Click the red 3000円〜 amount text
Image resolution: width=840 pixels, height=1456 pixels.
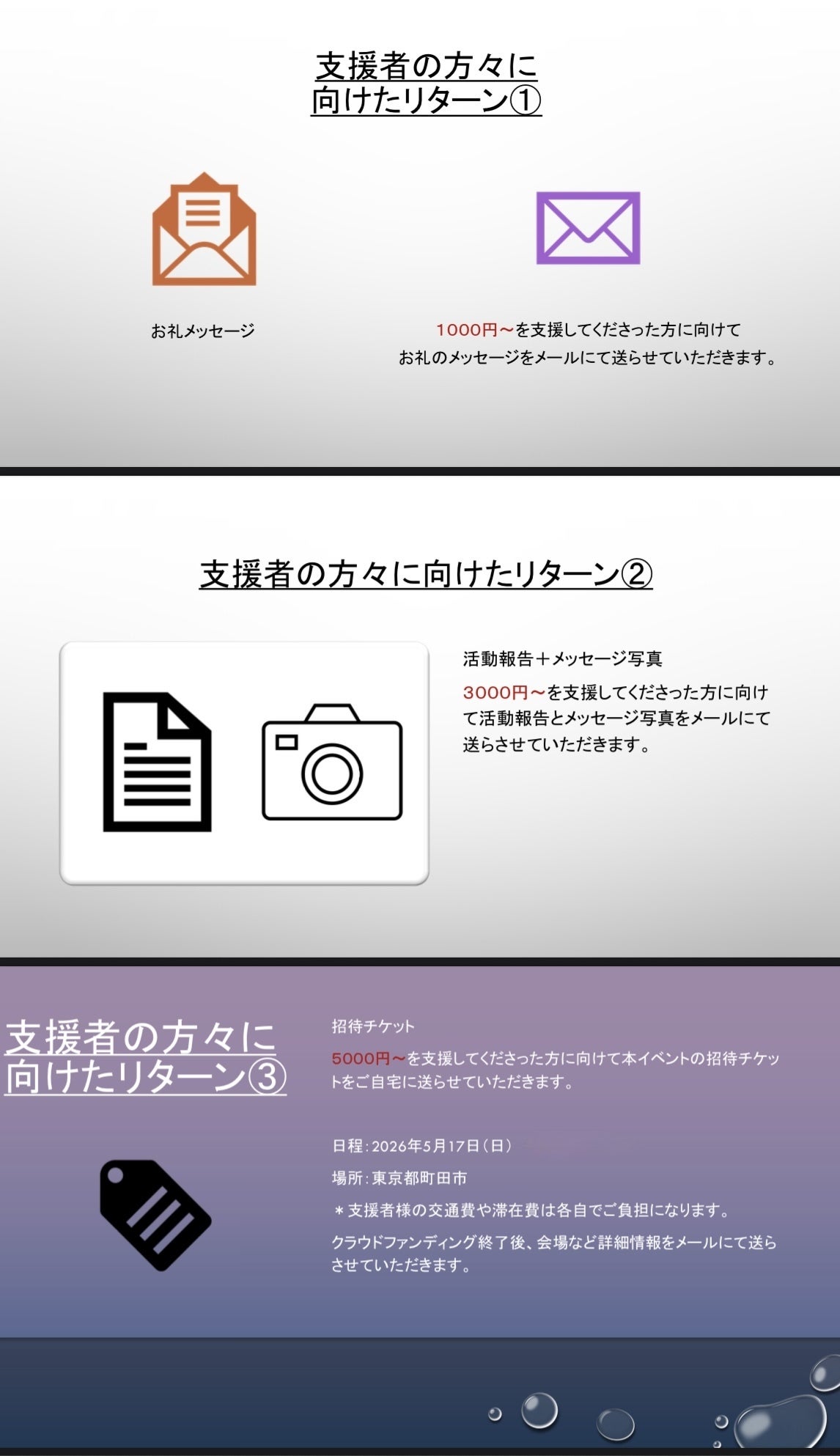pos(504,692)
